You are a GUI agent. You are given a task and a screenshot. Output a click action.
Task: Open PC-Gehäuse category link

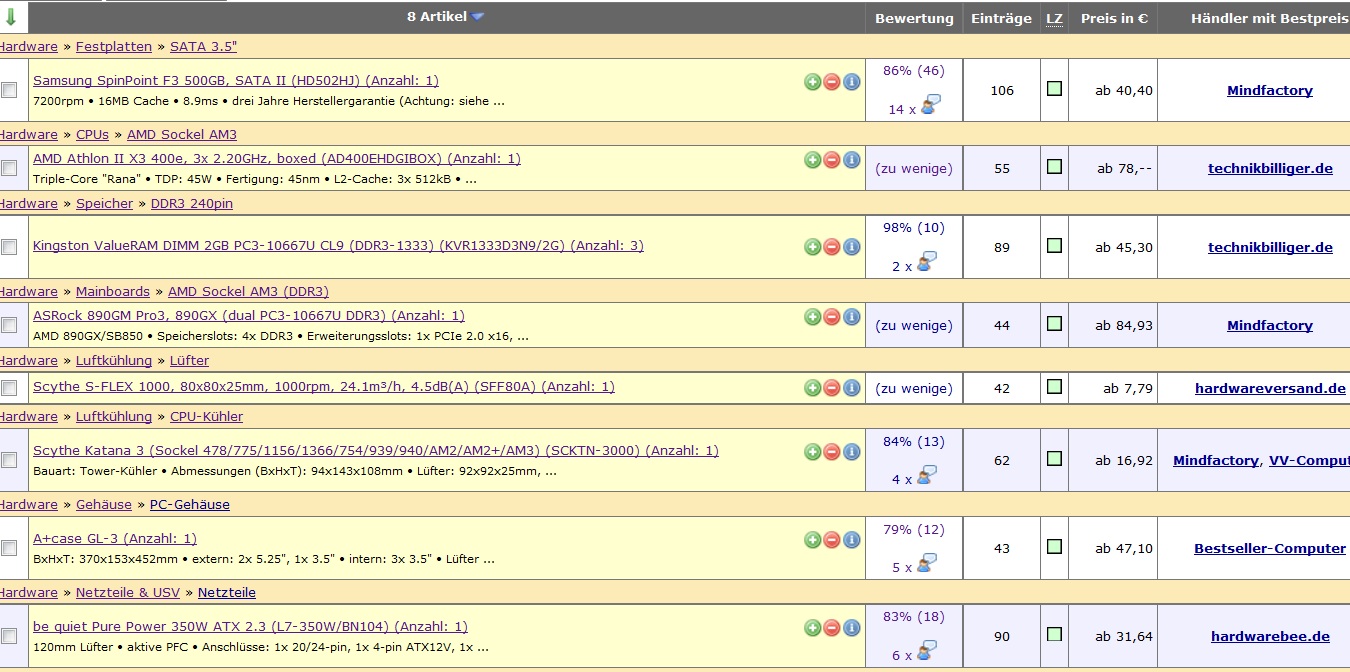[x=190, y=505]
